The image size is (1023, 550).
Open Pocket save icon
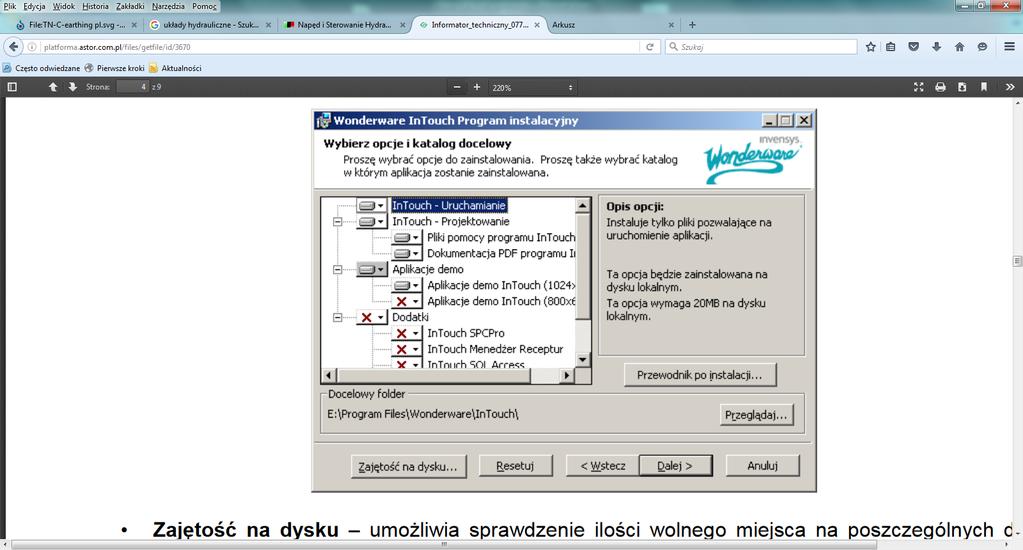913,47
